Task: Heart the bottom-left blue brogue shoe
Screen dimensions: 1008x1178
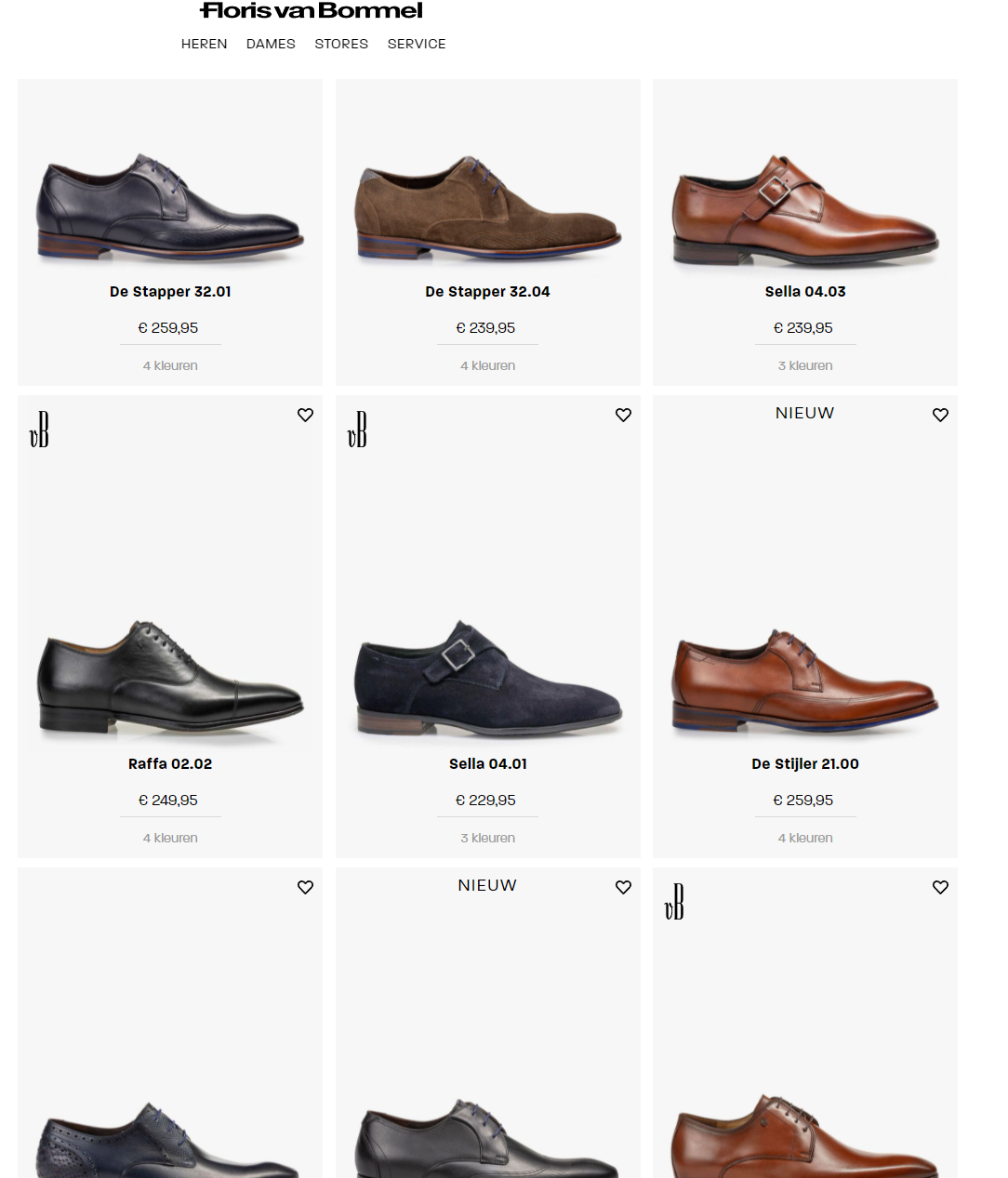Action: coord(305,887)
